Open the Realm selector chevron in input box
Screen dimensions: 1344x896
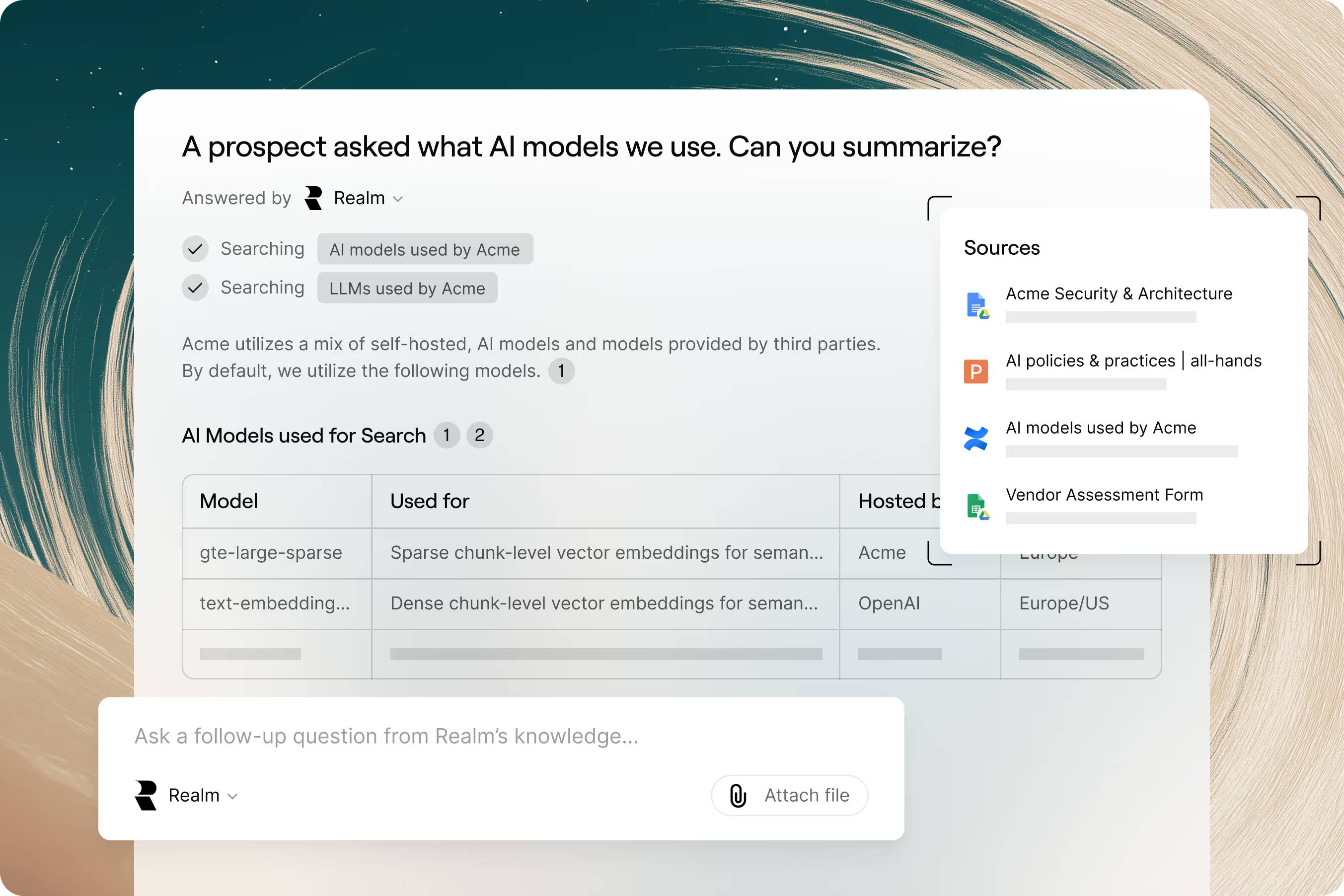coord(232,796)
